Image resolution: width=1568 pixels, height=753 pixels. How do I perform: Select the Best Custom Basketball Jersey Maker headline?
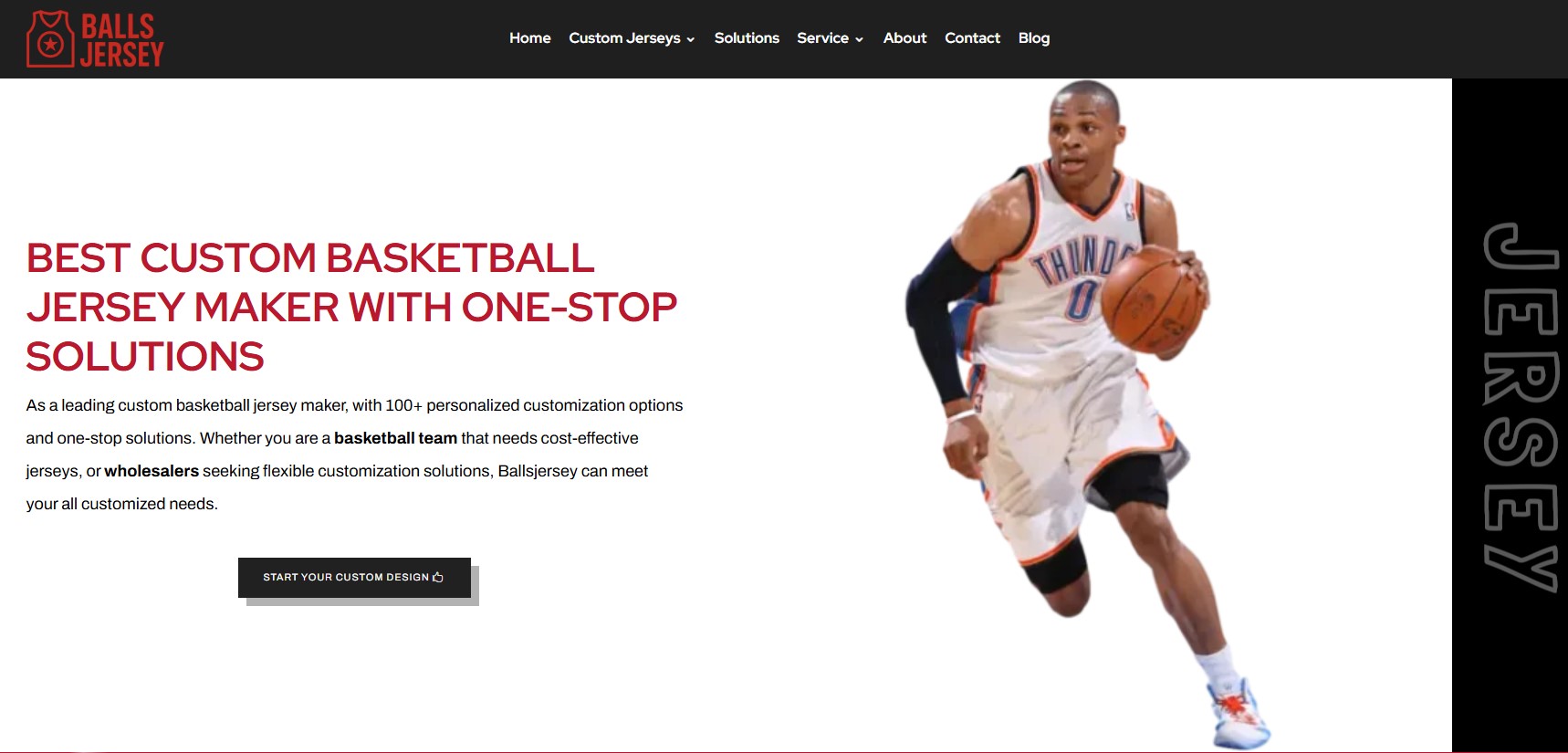351,308
